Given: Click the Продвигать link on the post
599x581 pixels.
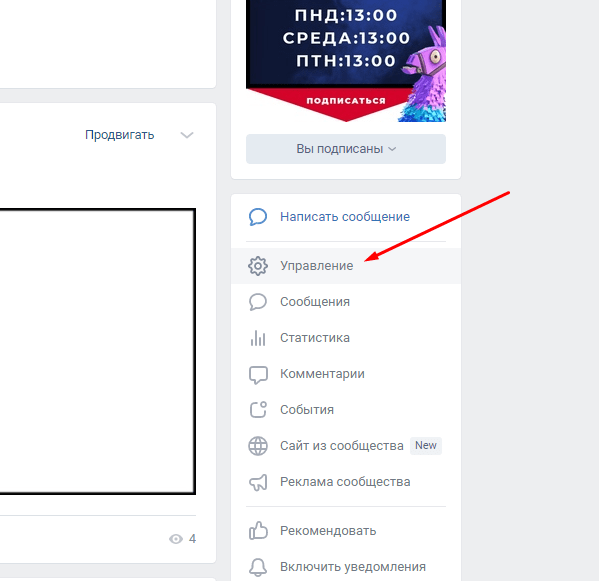Looking at the screenshot, I should point(120,135).
